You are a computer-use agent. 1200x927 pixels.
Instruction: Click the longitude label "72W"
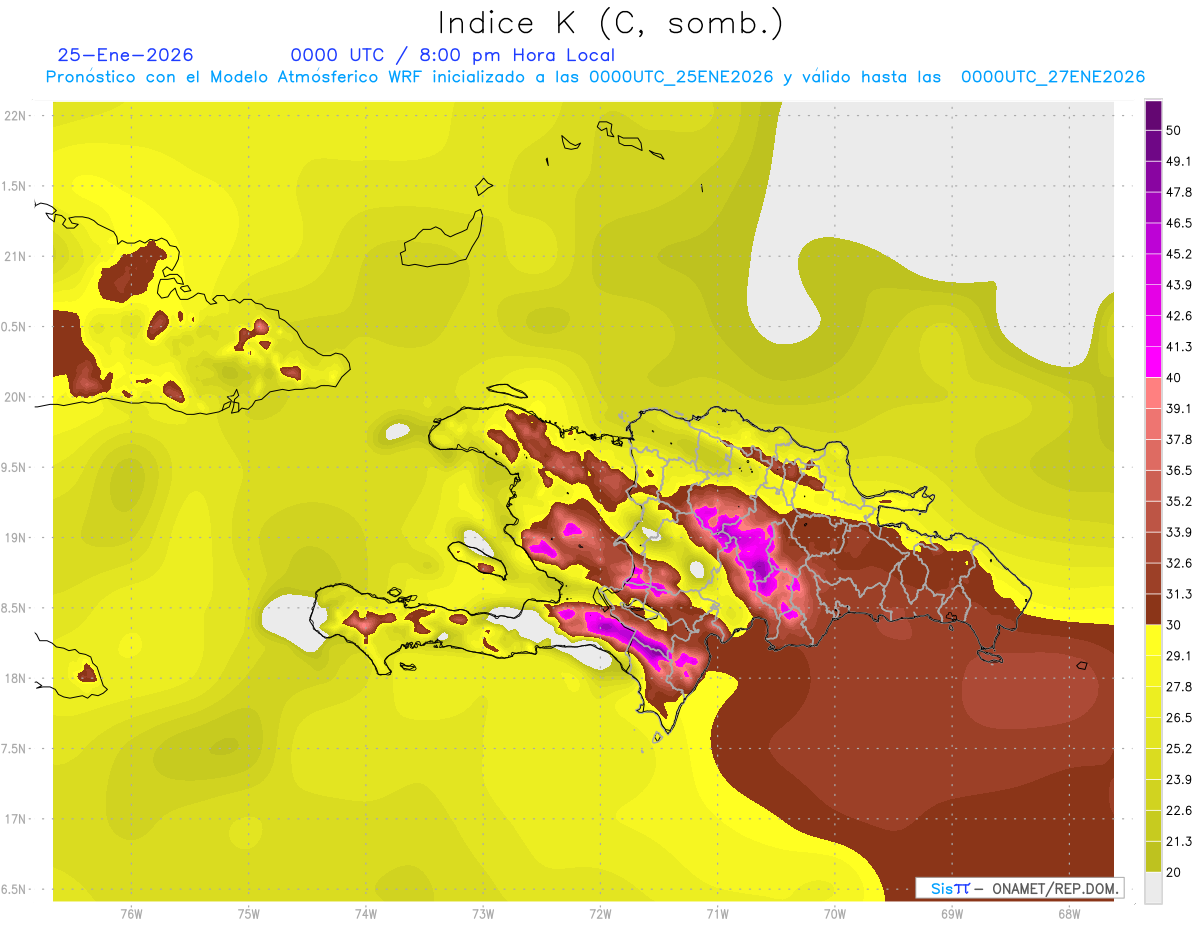point(600,913)
